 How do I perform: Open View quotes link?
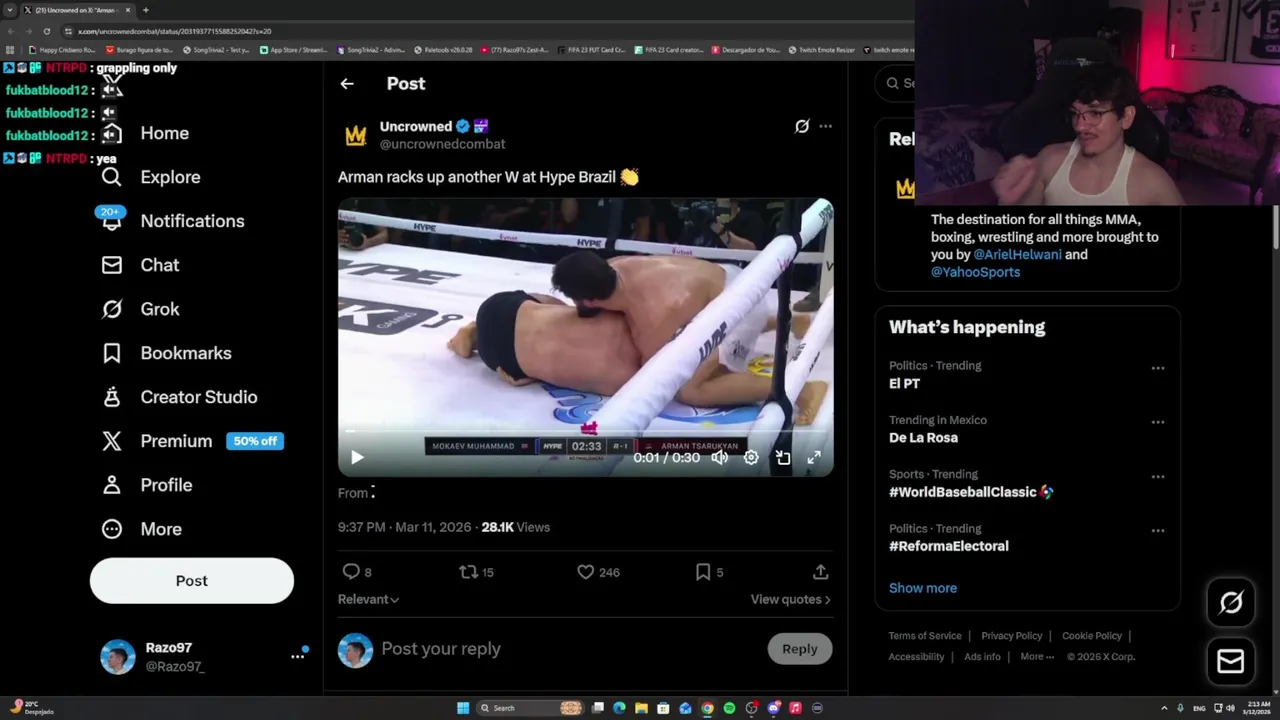point(790,599)
